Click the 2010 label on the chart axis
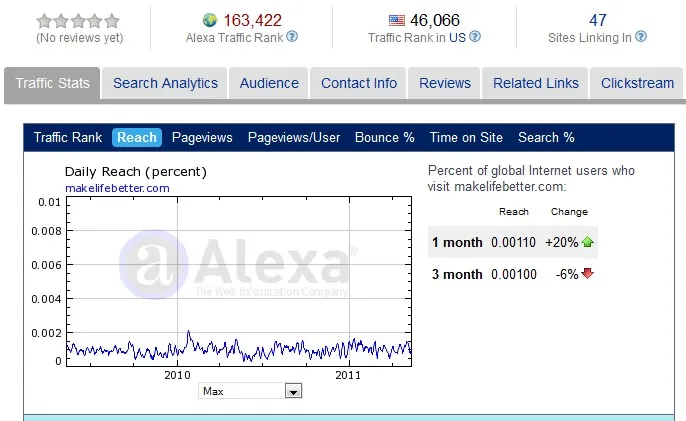This screenshot has height=421, width=686. tap(177, 375)
